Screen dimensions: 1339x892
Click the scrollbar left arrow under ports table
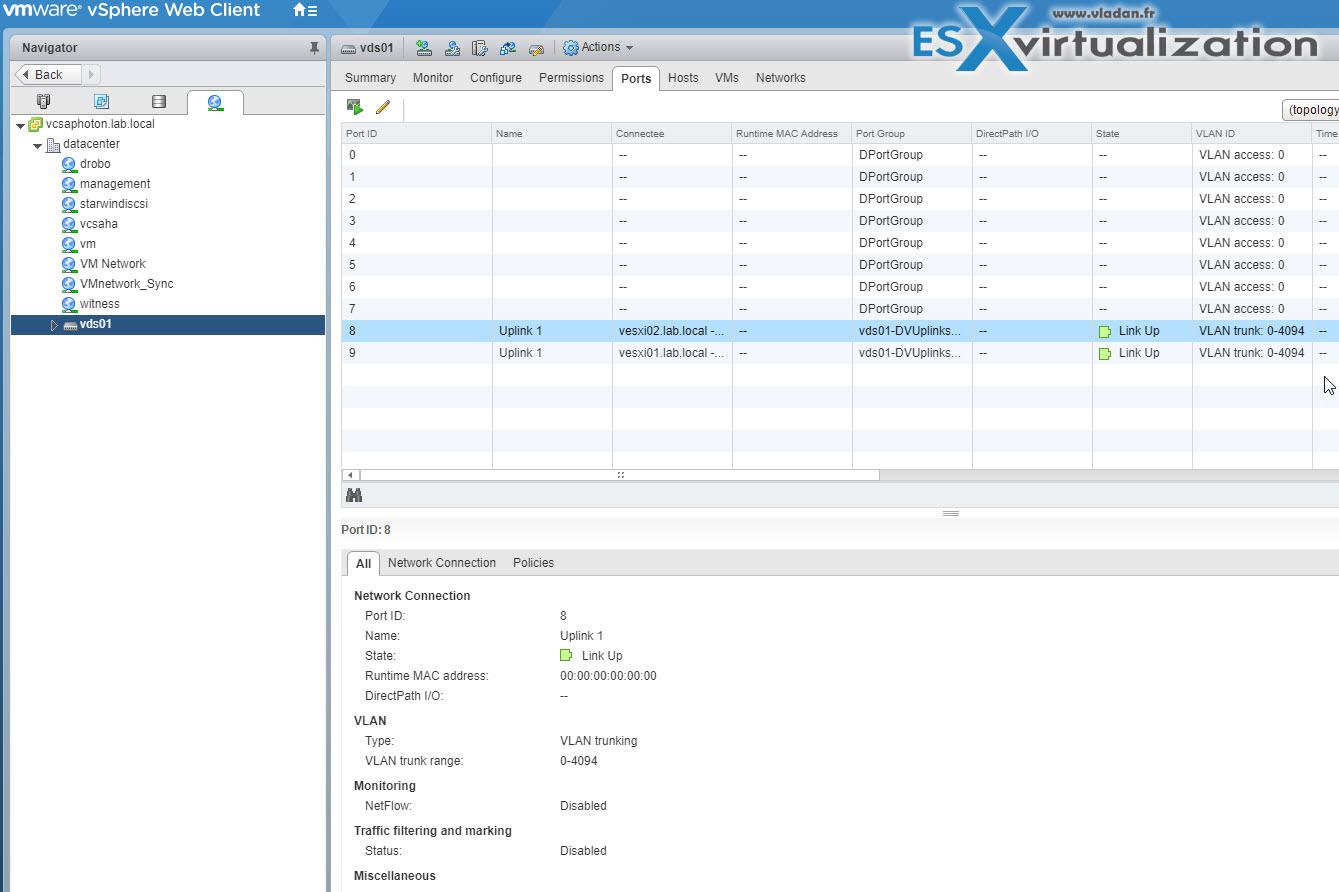point(350,475)
